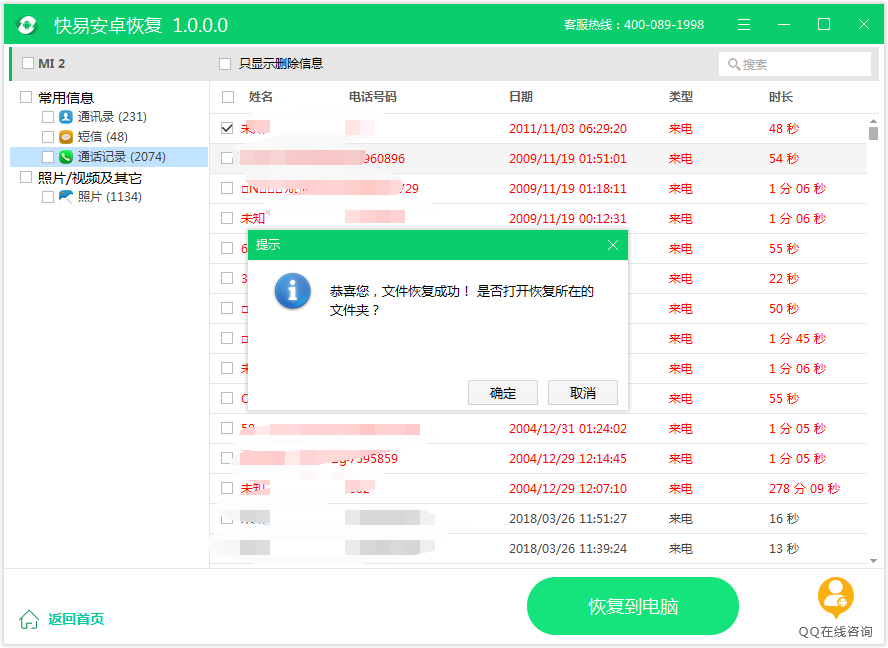This screenshot has width=888, height=648.
Task: Click the 时长 column header
Action: pyautogui.click(x=780, y=97)
